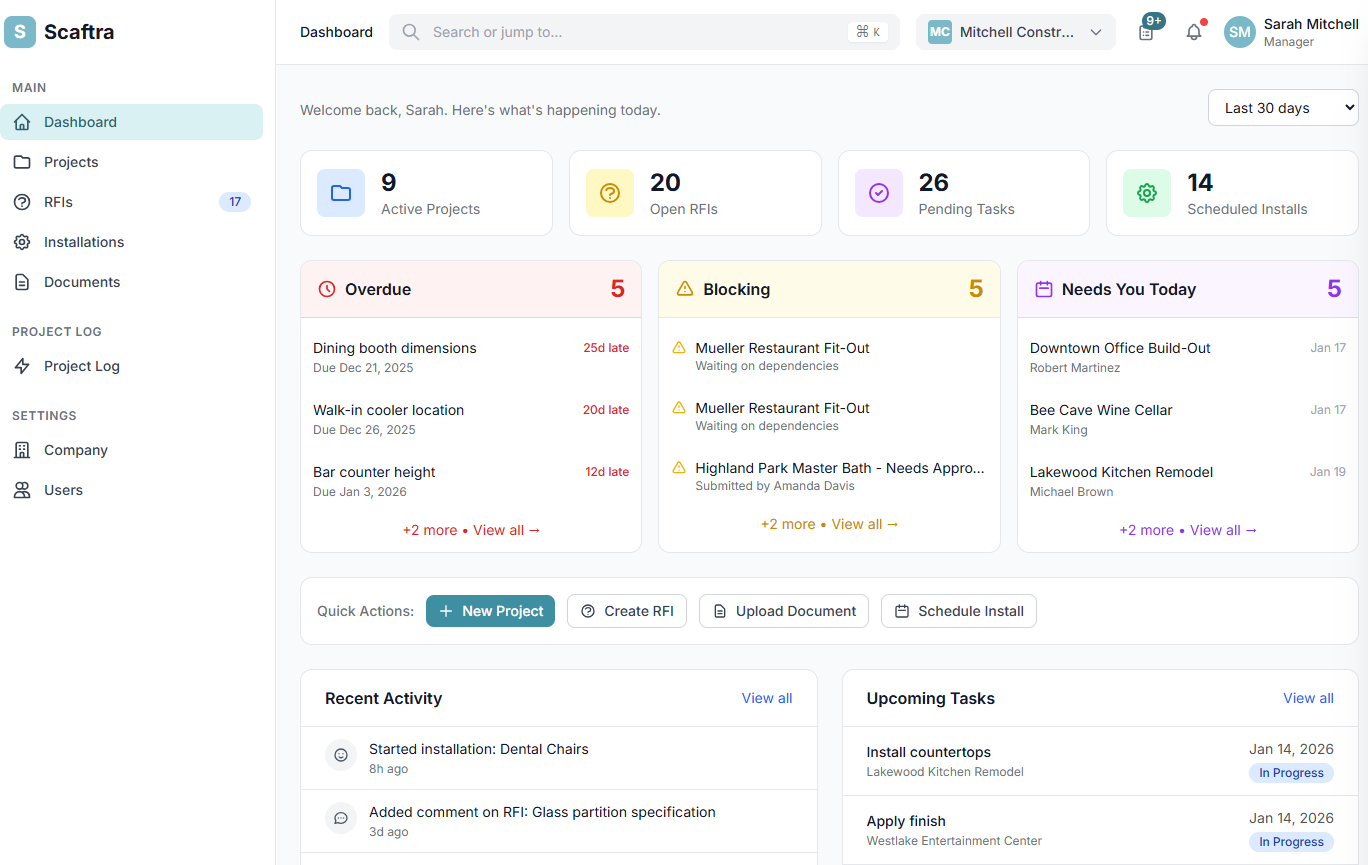Open Sarah Mitchell's profile avatar menu
Viewport: 1368px width, 865px height.
point(1239,31)
